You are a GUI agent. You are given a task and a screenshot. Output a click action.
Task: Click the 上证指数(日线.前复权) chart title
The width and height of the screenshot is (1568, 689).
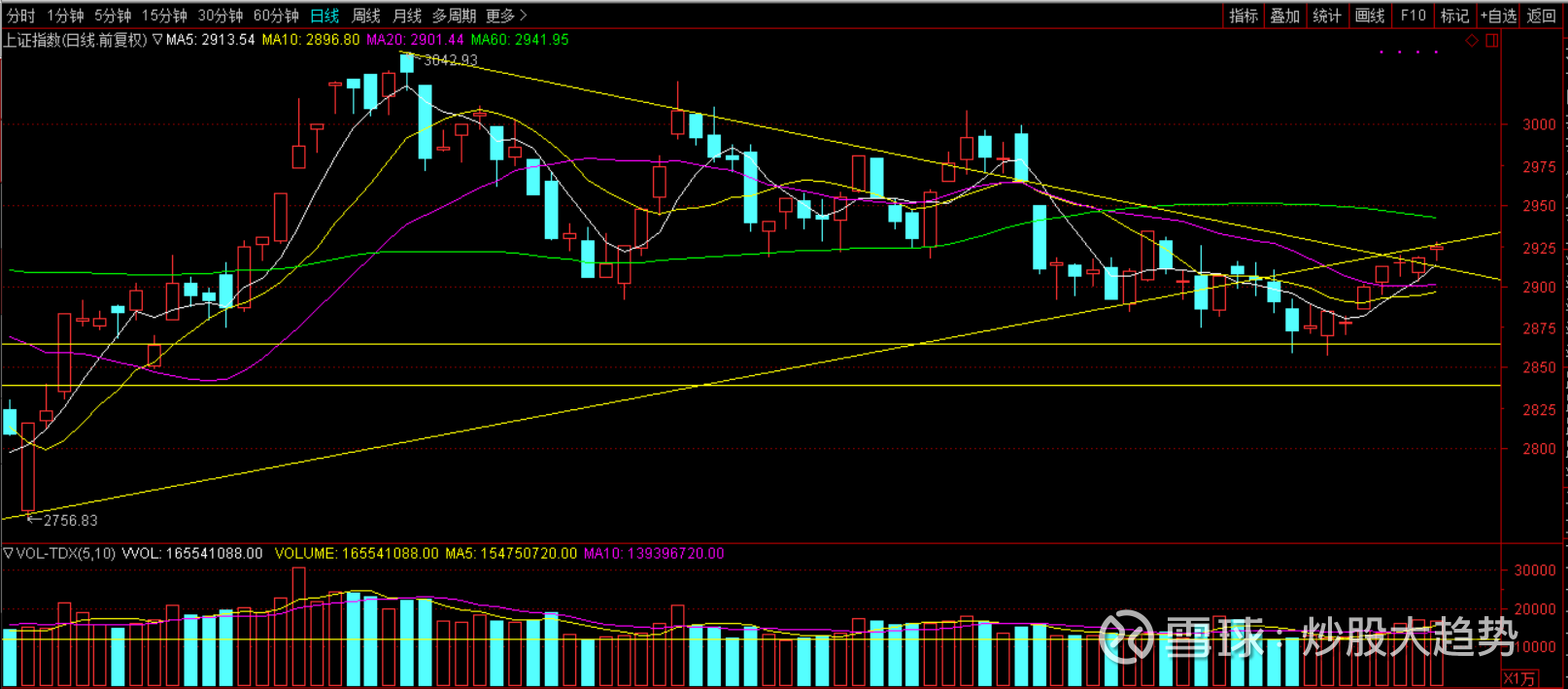pos(76,40)
